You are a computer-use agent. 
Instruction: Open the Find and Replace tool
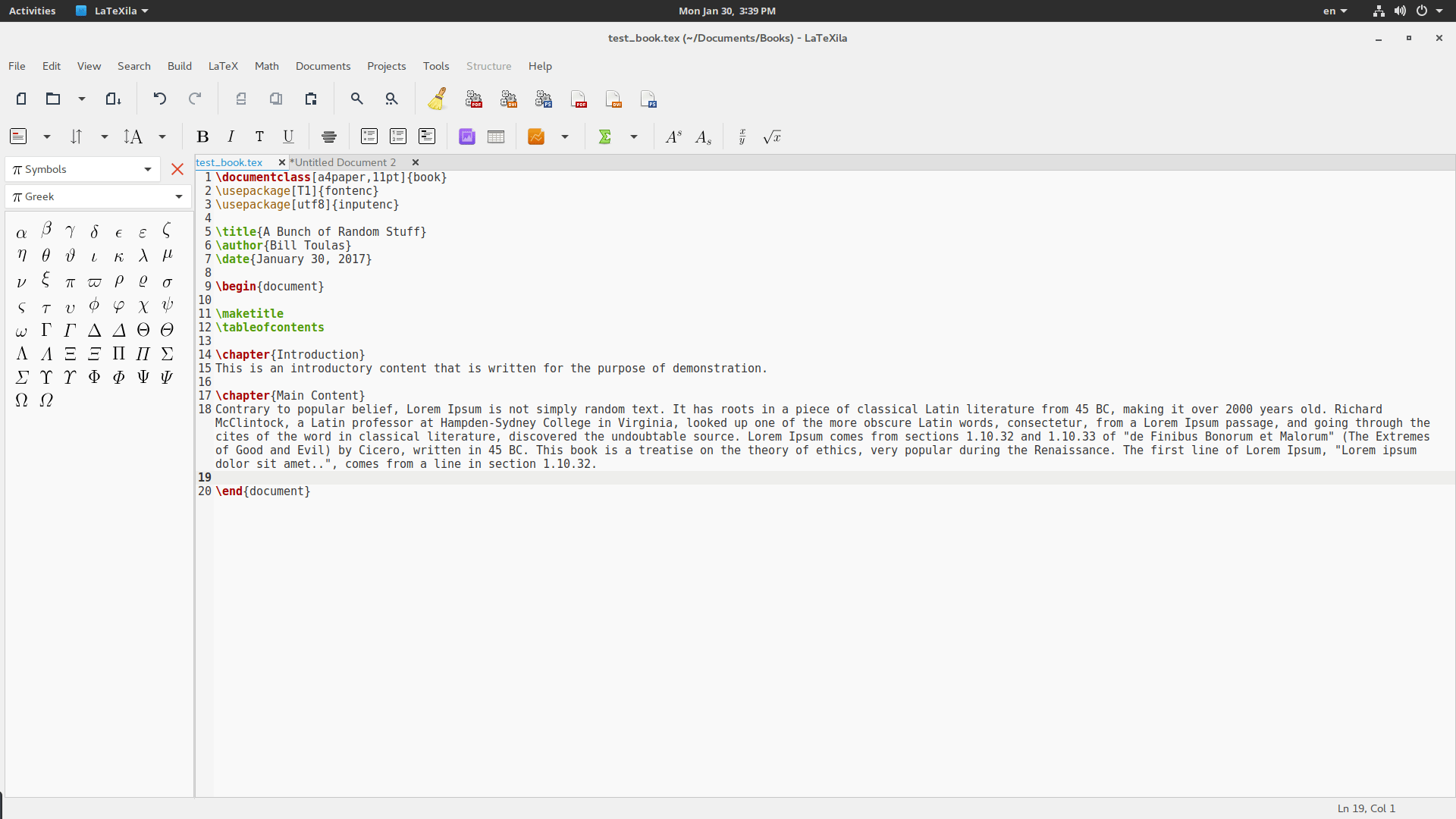coord(391,99)
